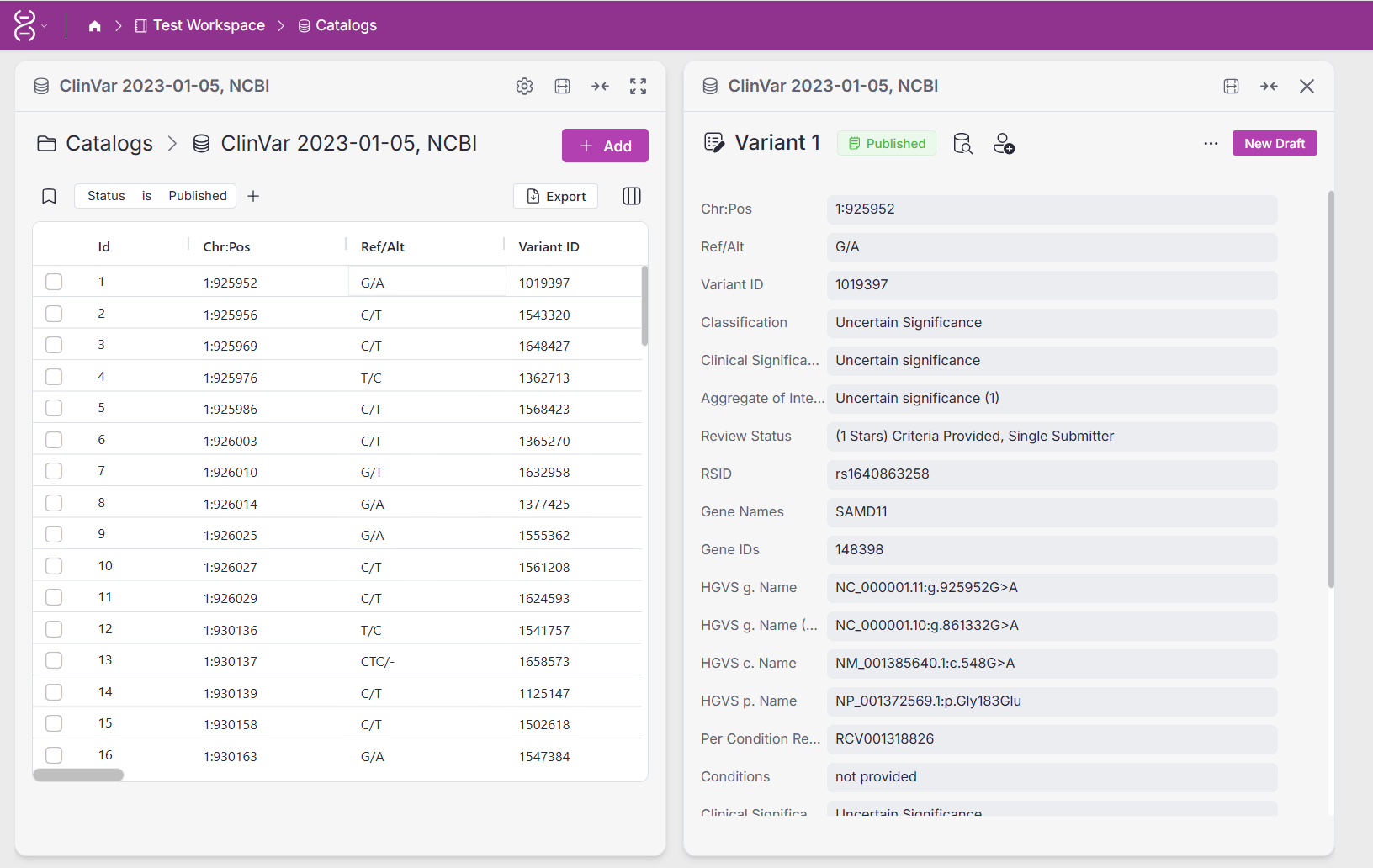Expand left panel to fullscreen

click(x=638, y=86)
